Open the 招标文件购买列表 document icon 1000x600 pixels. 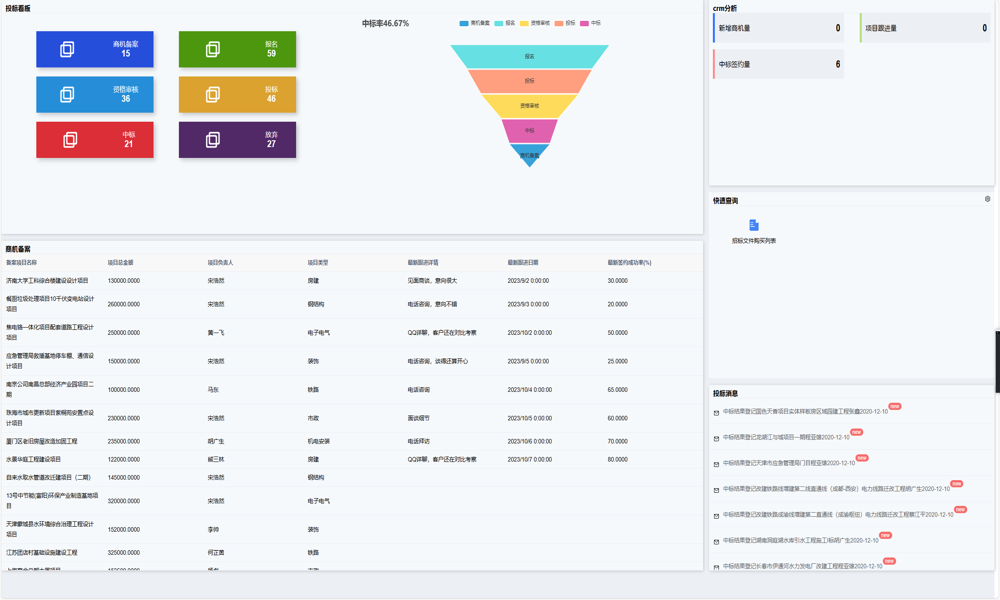[x=754, y=226]
